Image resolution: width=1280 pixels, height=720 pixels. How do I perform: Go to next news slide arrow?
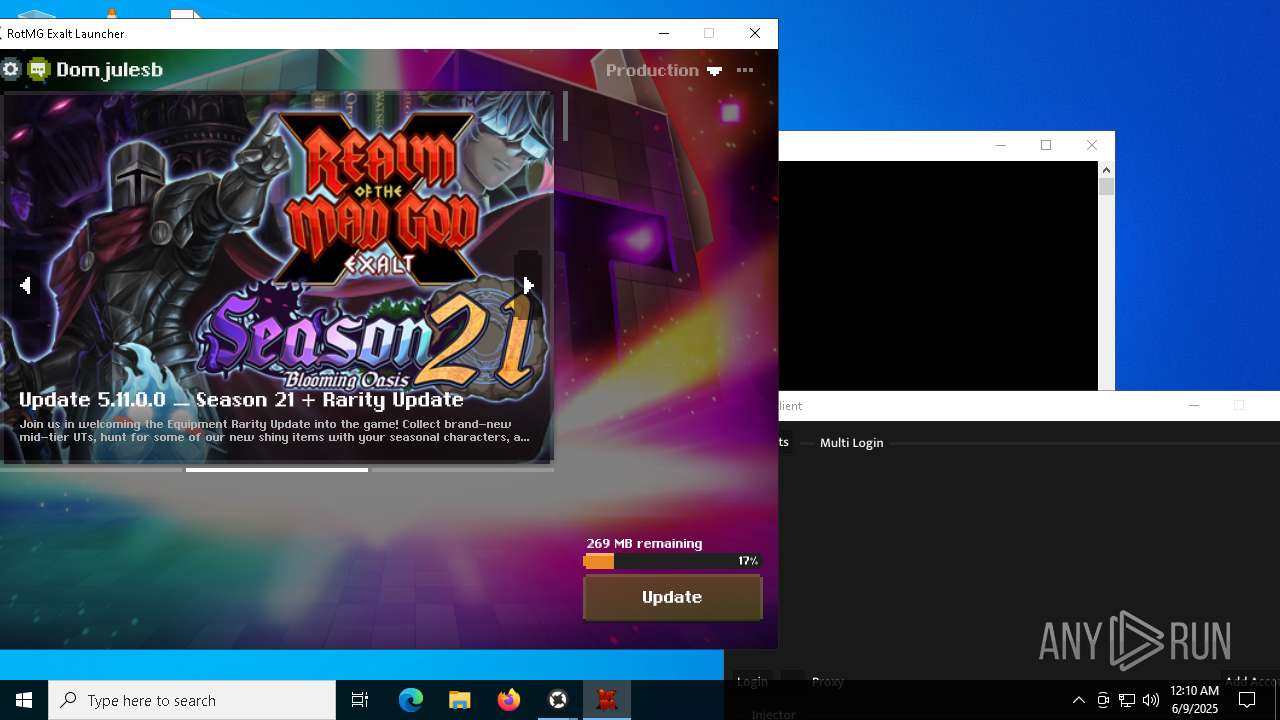pyautogui.click(x=528, y=285)
